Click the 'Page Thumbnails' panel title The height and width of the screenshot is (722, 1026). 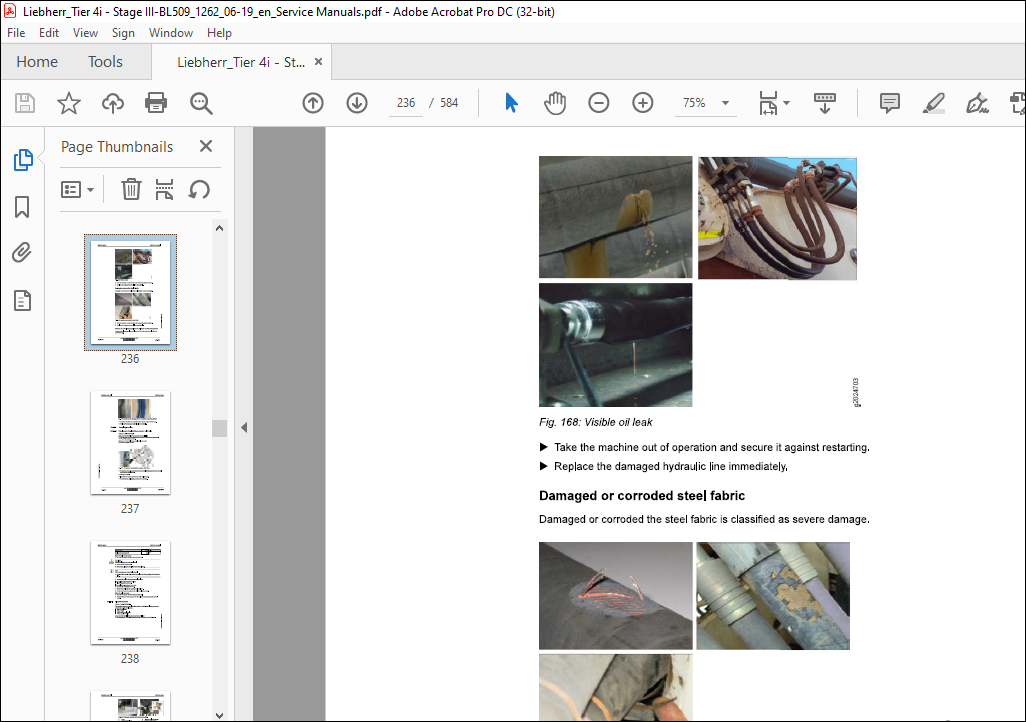click(117, 147)
